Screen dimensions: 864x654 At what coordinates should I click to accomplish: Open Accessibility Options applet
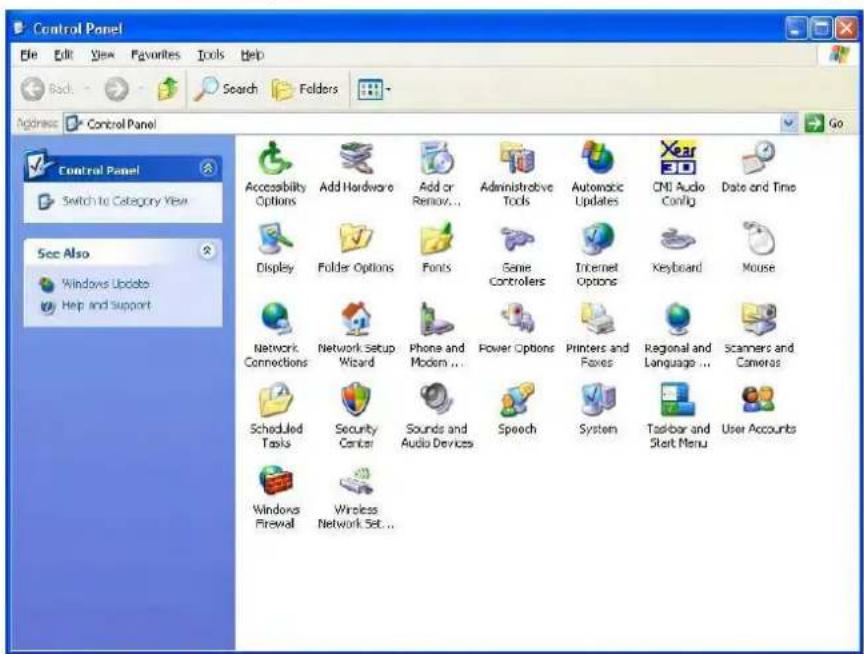[x=275, y=173]
